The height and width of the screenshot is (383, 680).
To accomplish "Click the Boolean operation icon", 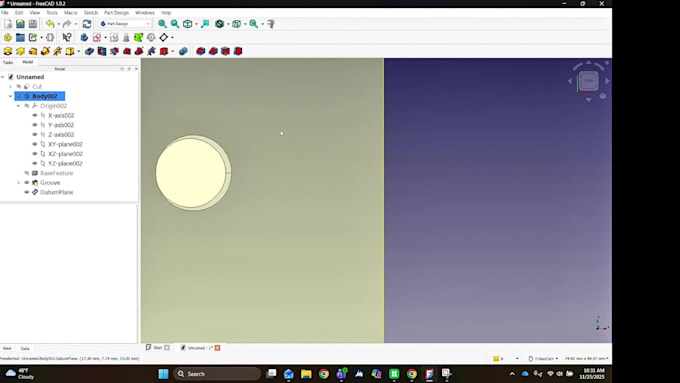I will pos(183,51).
